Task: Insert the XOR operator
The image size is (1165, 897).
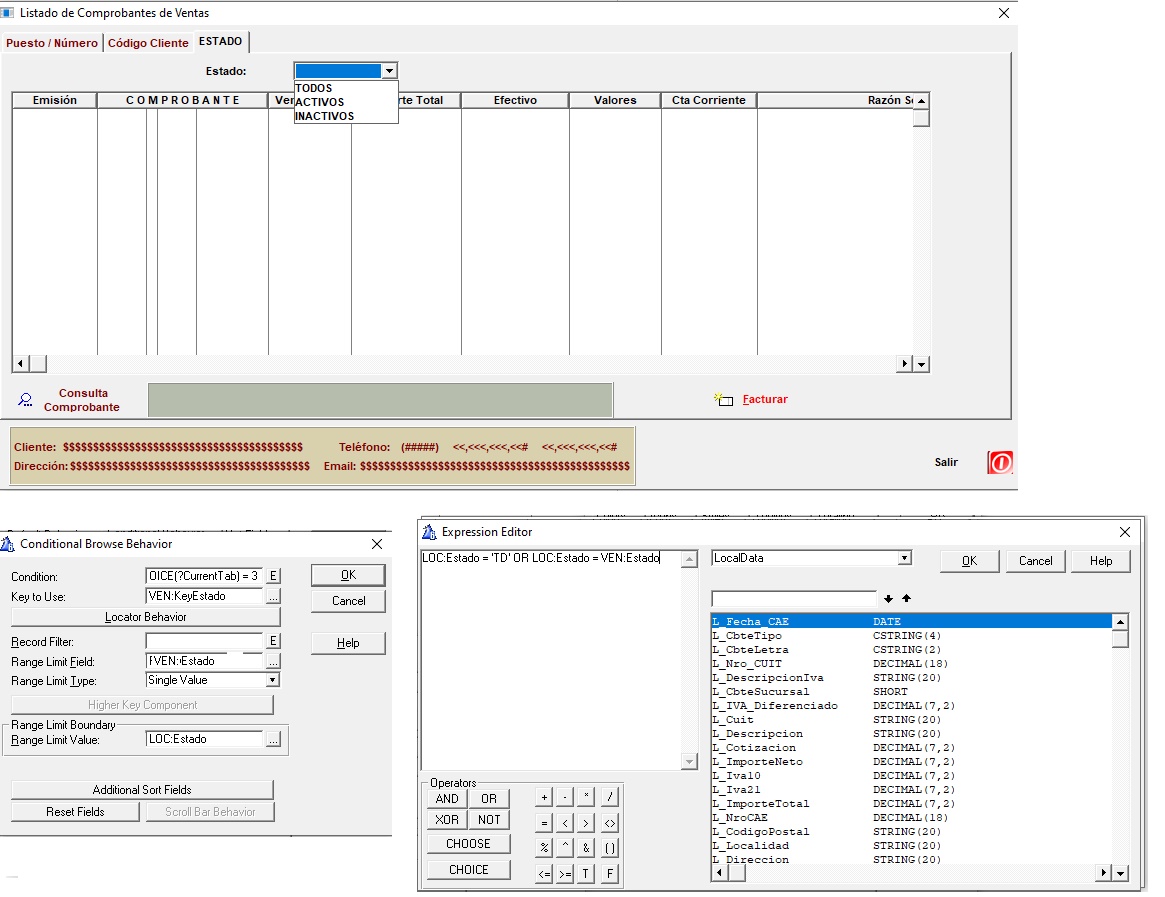Action: pyautogui.click(x=447, y=820)
